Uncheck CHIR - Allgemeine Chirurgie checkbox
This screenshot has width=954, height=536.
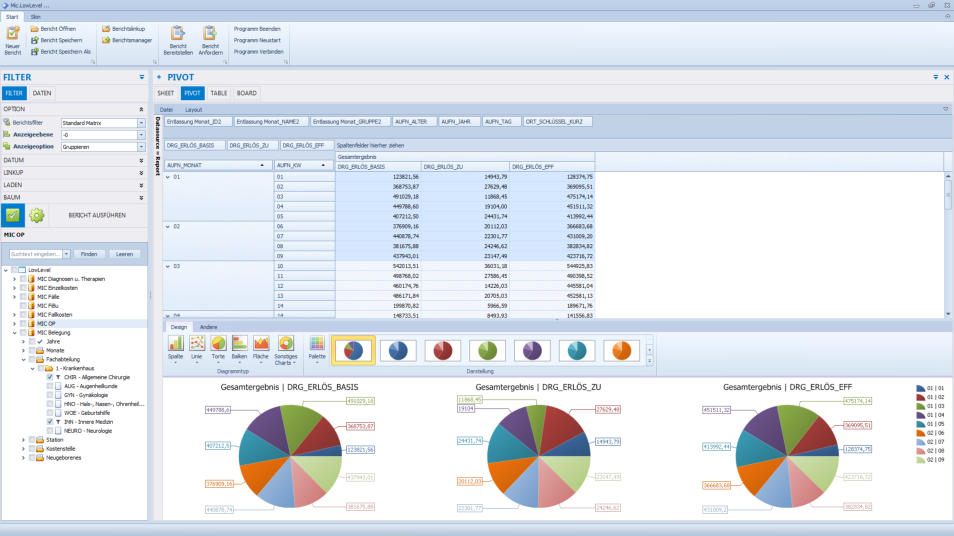click(50, 377)
